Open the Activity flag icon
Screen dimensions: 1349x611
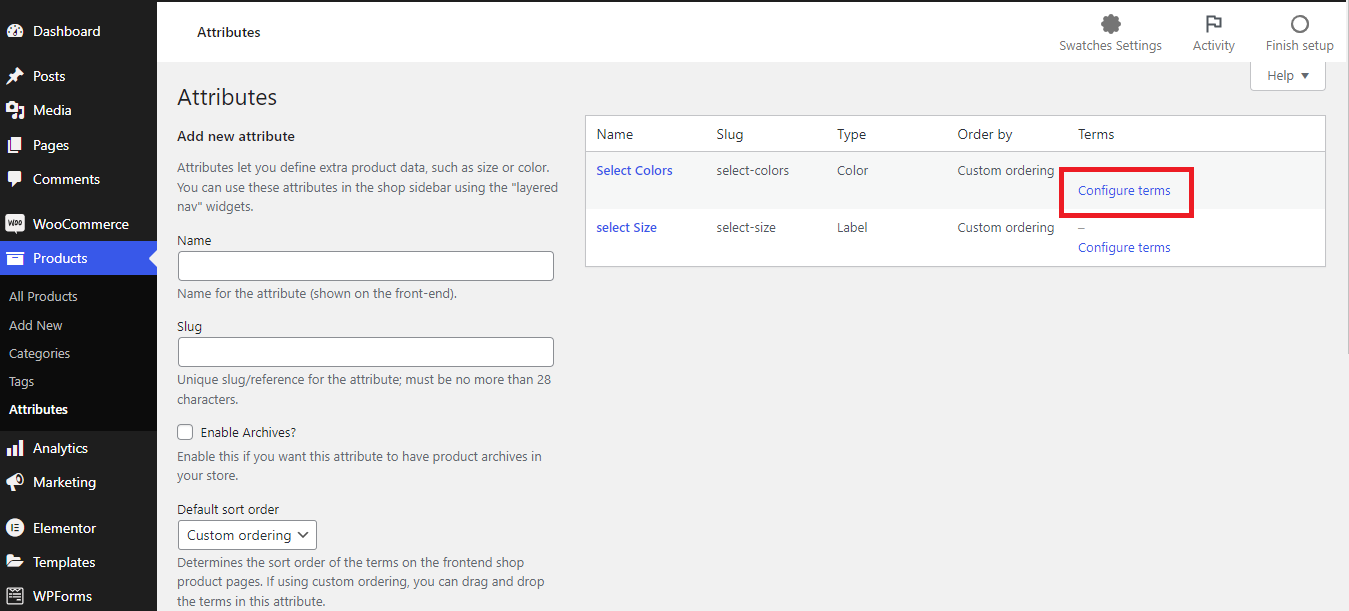click(1213, 24)
